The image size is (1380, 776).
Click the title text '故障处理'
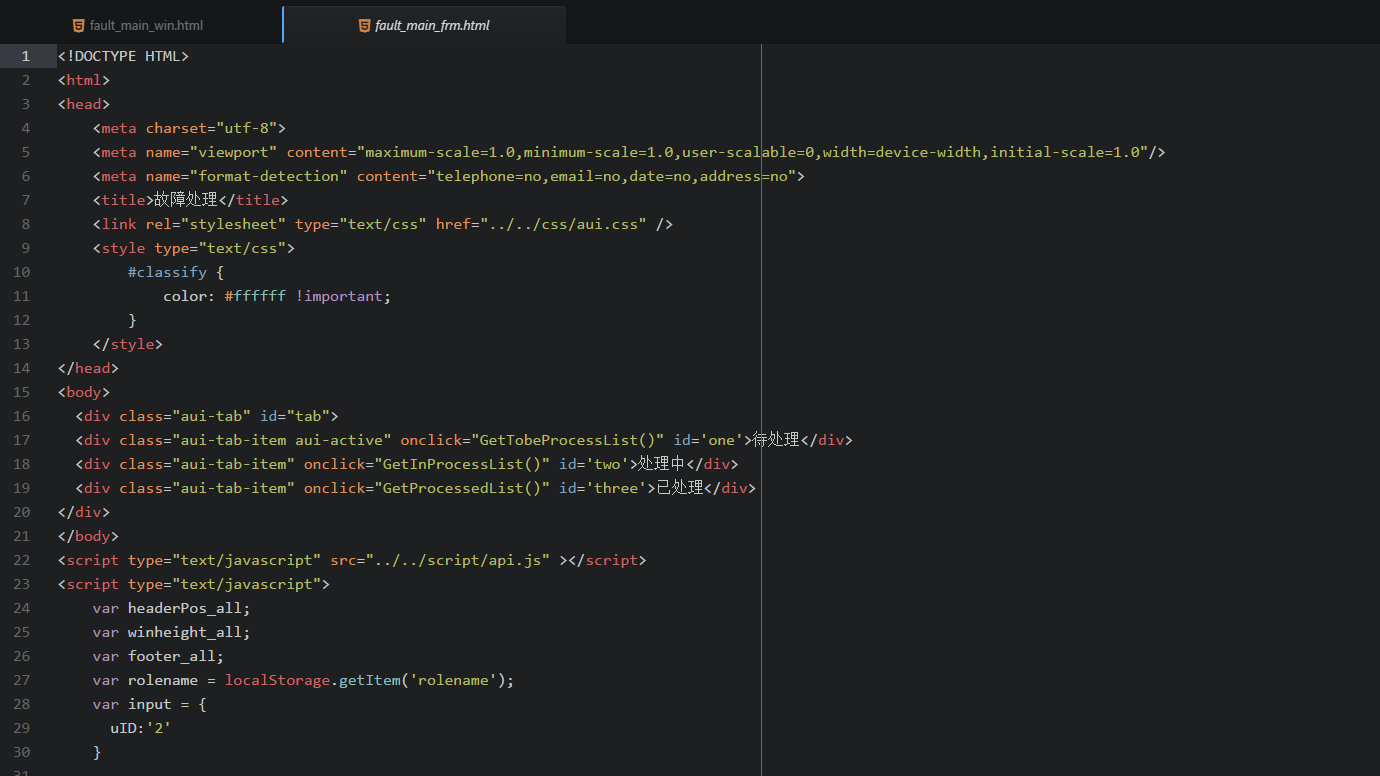186,200
